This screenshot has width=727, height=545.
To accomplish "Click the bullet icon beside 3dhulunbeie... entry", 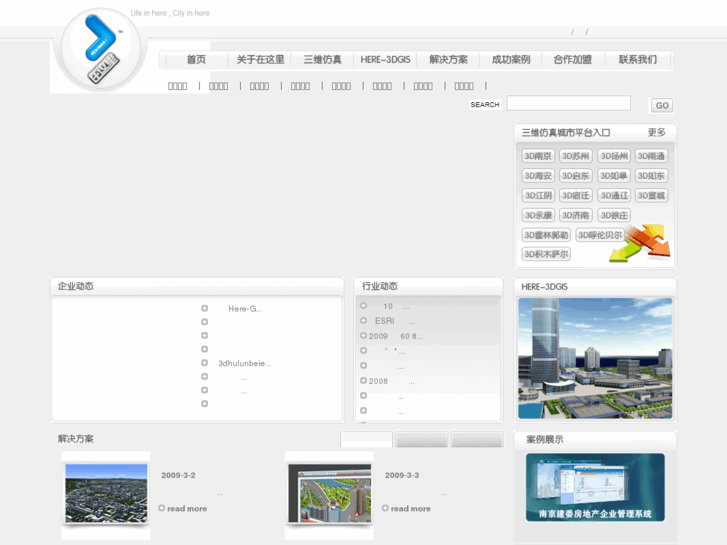I will (204, 363).
